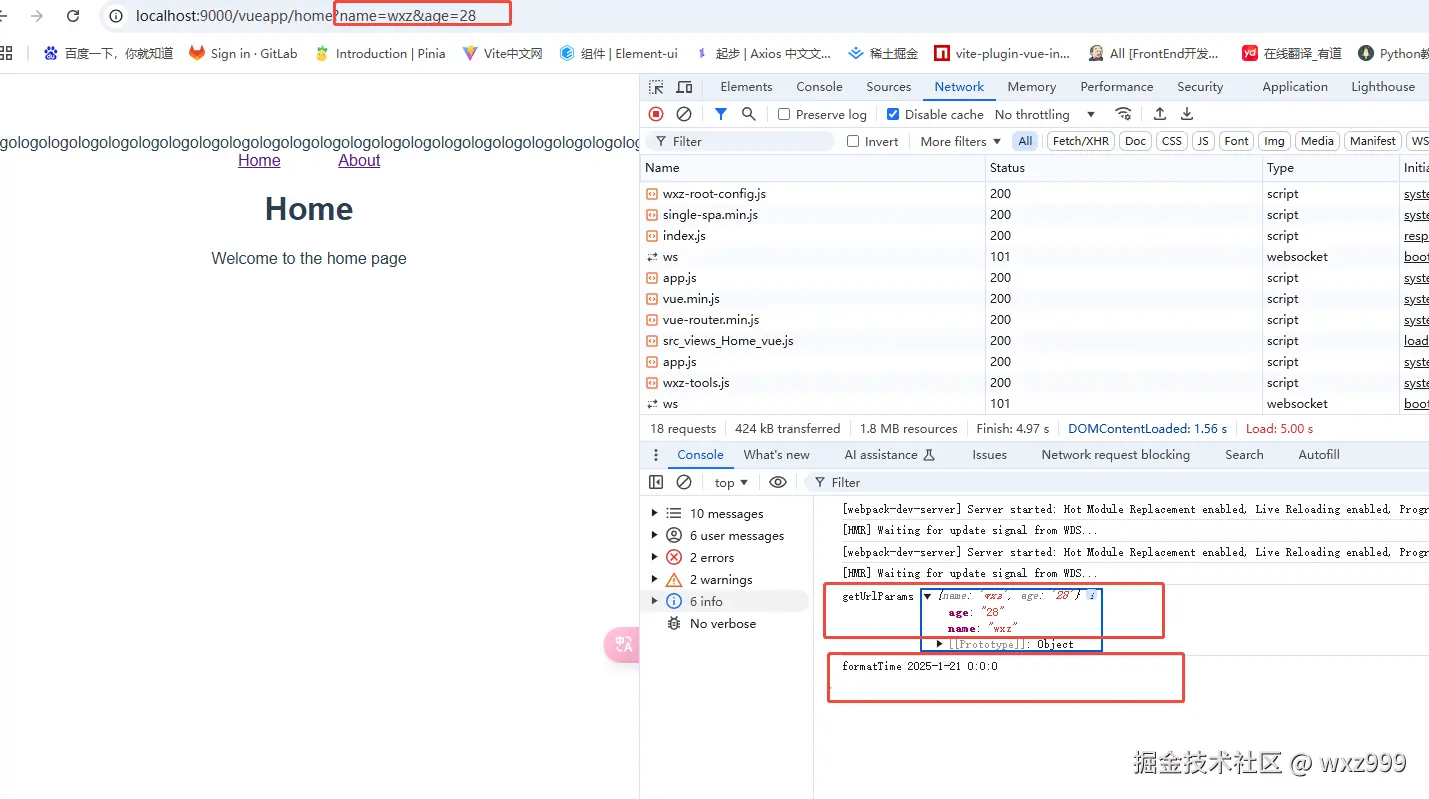Open the 百度一下 bookmark
1429x799 pixels.
click(108, 53)
